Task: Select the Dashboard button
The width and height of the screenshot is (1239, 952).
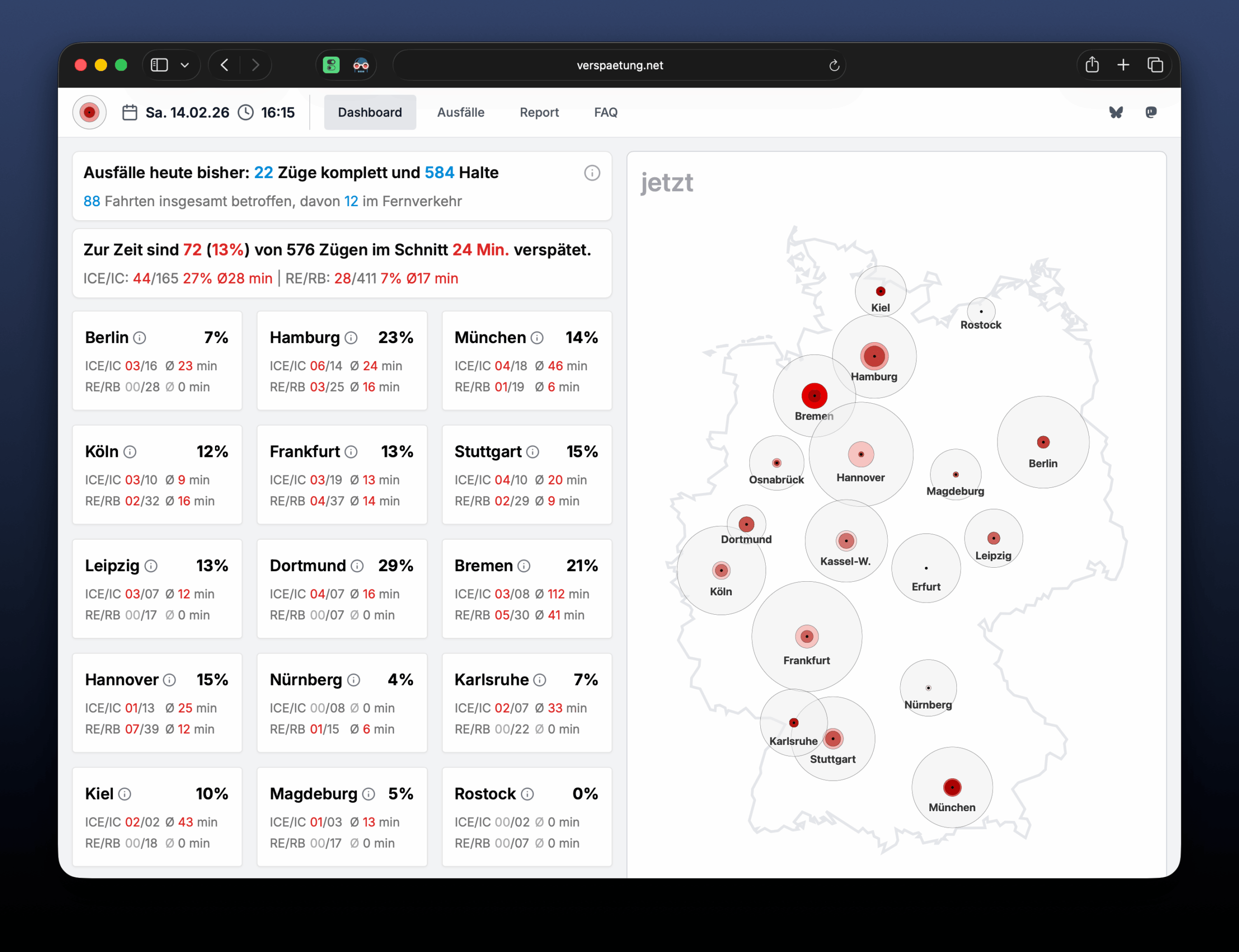Action: [369, 112]
